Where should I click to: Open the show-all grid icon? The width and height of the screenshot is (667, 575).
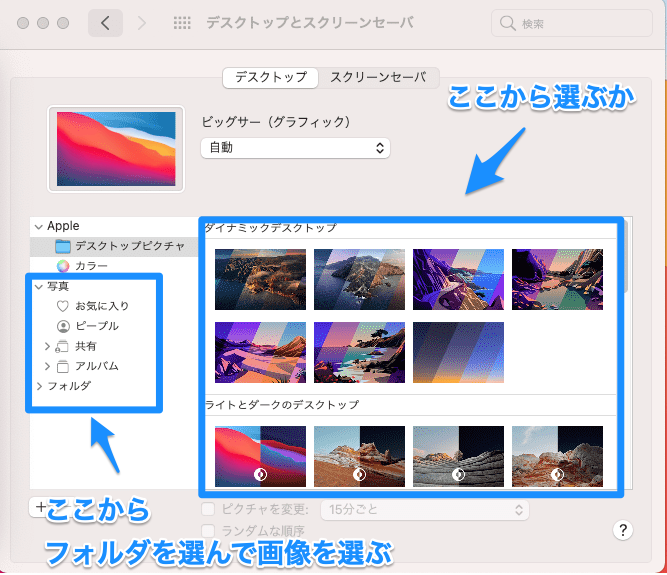click(x=183, y=22)
